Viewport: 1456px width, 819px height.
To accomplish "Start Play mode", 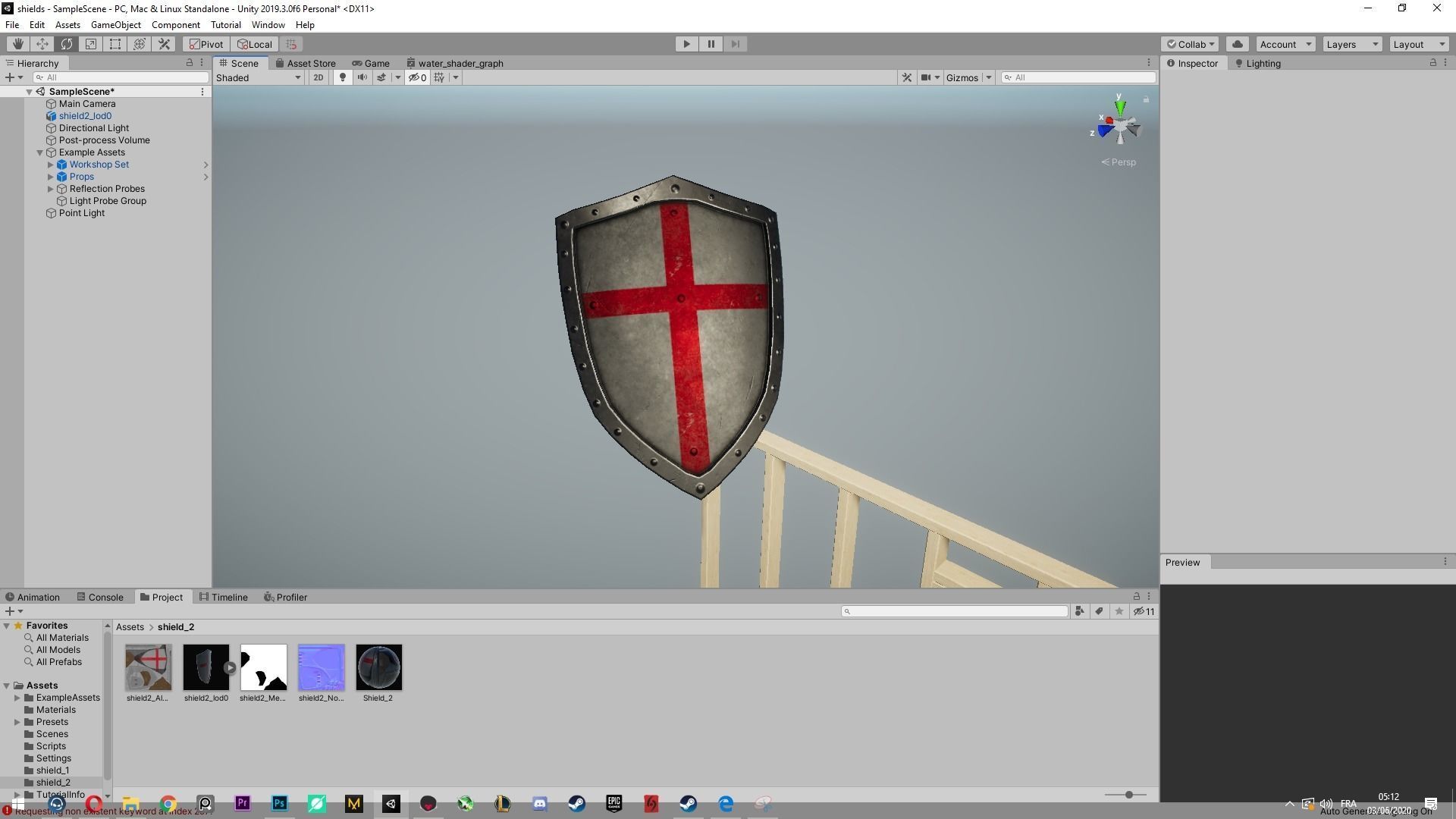I will click(686, 44).
